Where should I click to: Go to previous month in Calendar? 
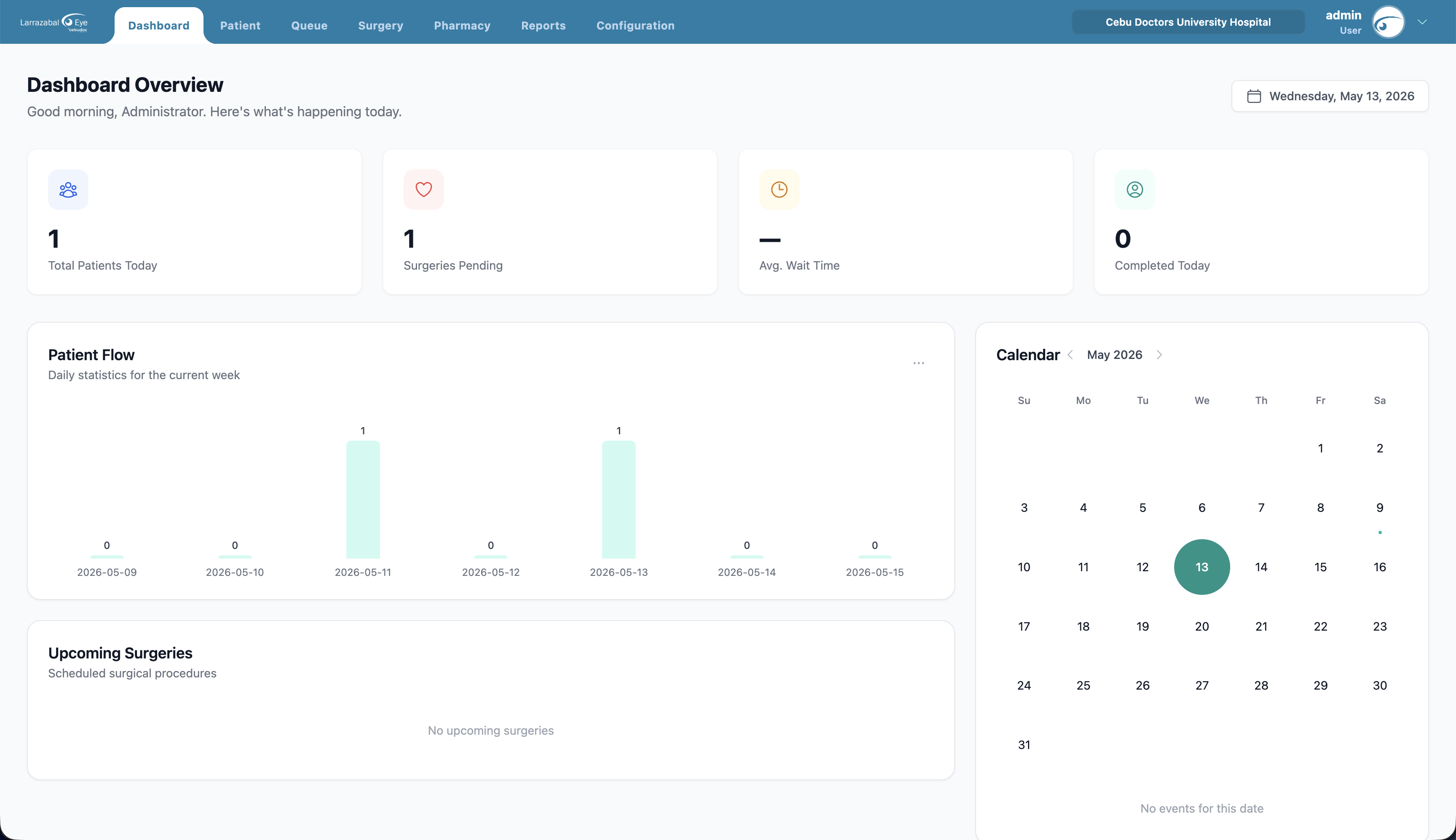point(1070,355)
